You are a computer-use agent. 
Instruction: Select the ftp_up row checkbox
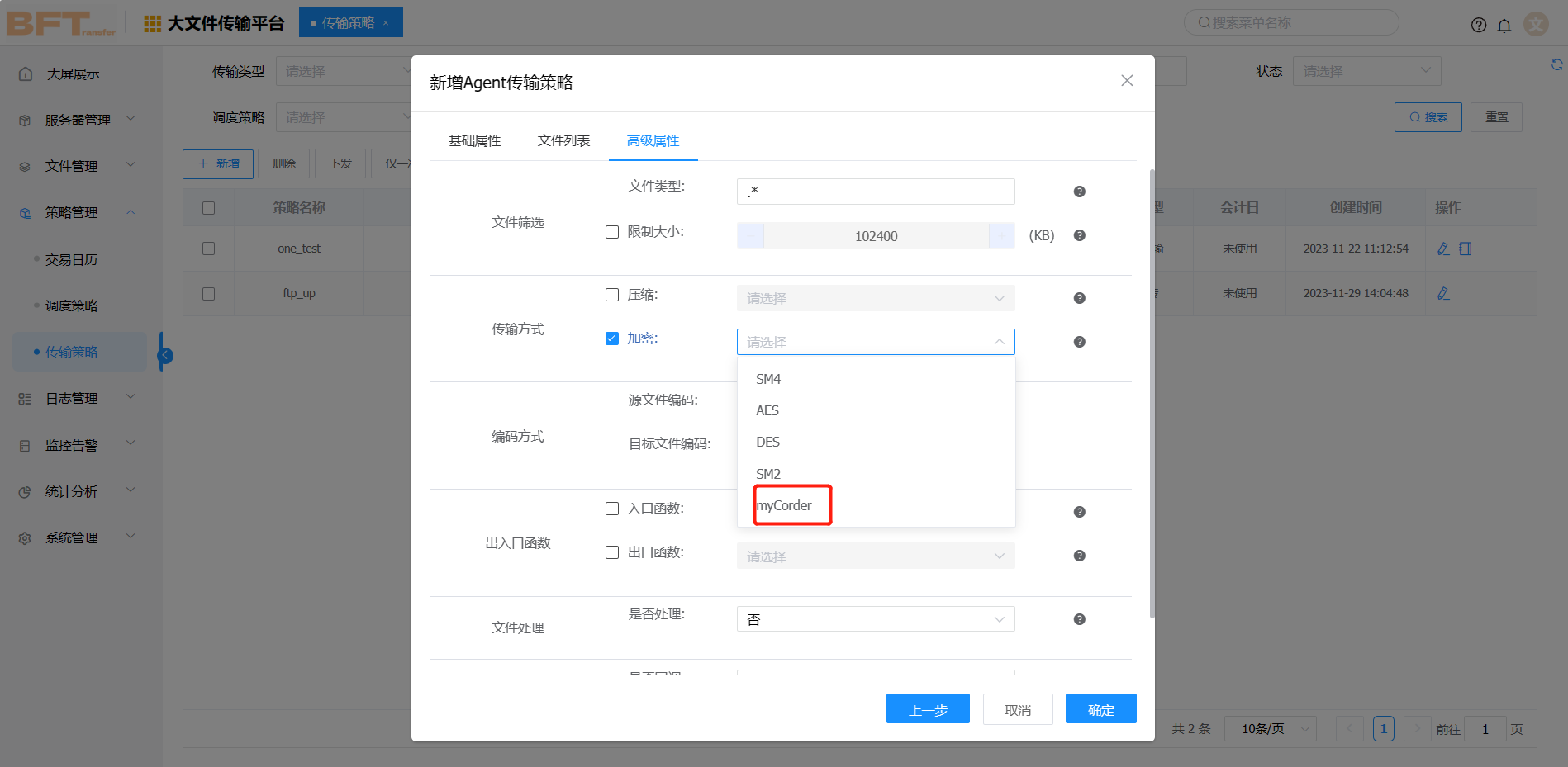[x=208, y=293]
